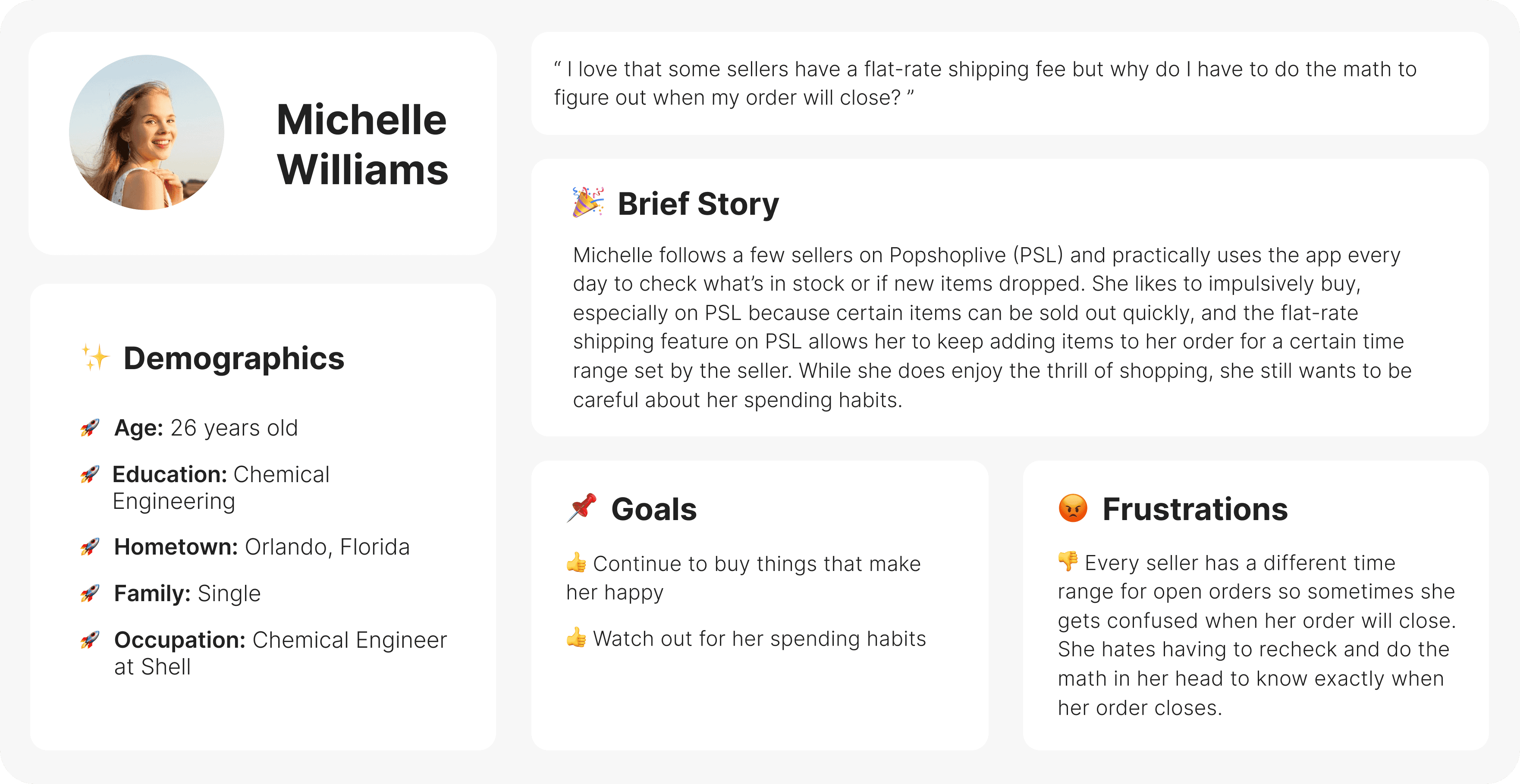
Task: Click the Frustrations section heading
Action: (1195, 509)
